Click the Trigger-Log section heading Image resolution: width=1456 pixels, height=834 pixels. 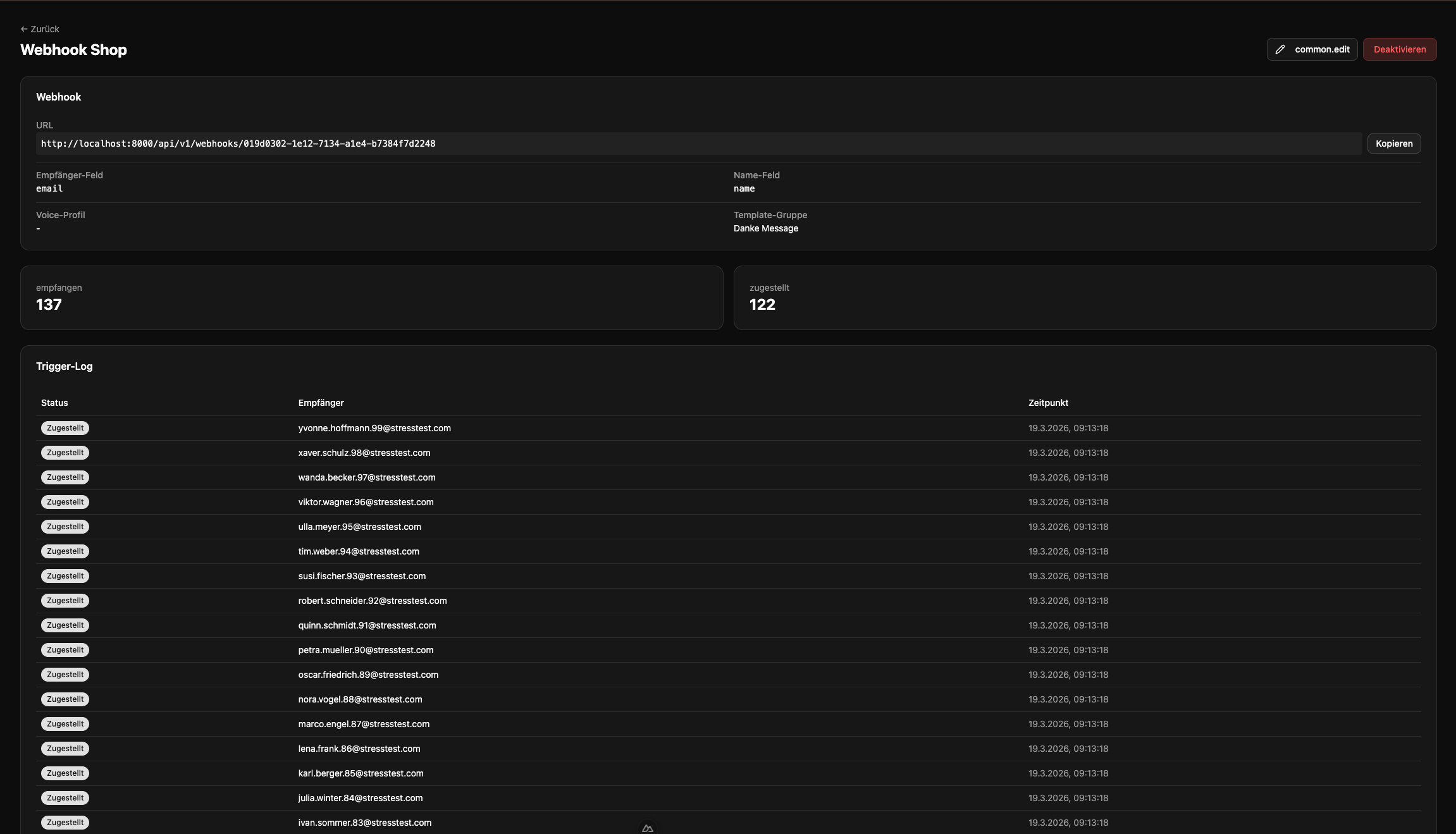[64, 366]
